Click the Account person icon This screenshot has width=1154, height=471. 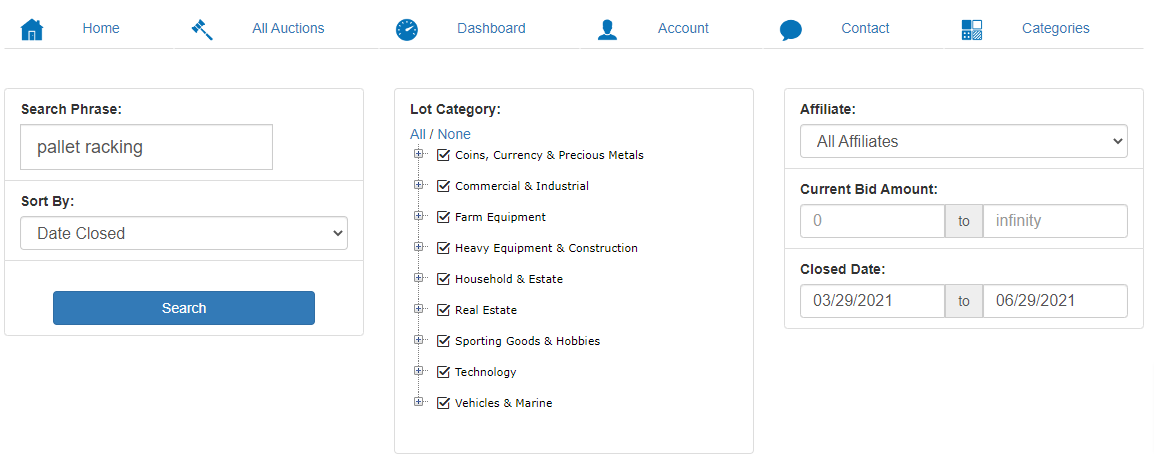[607, 29]
